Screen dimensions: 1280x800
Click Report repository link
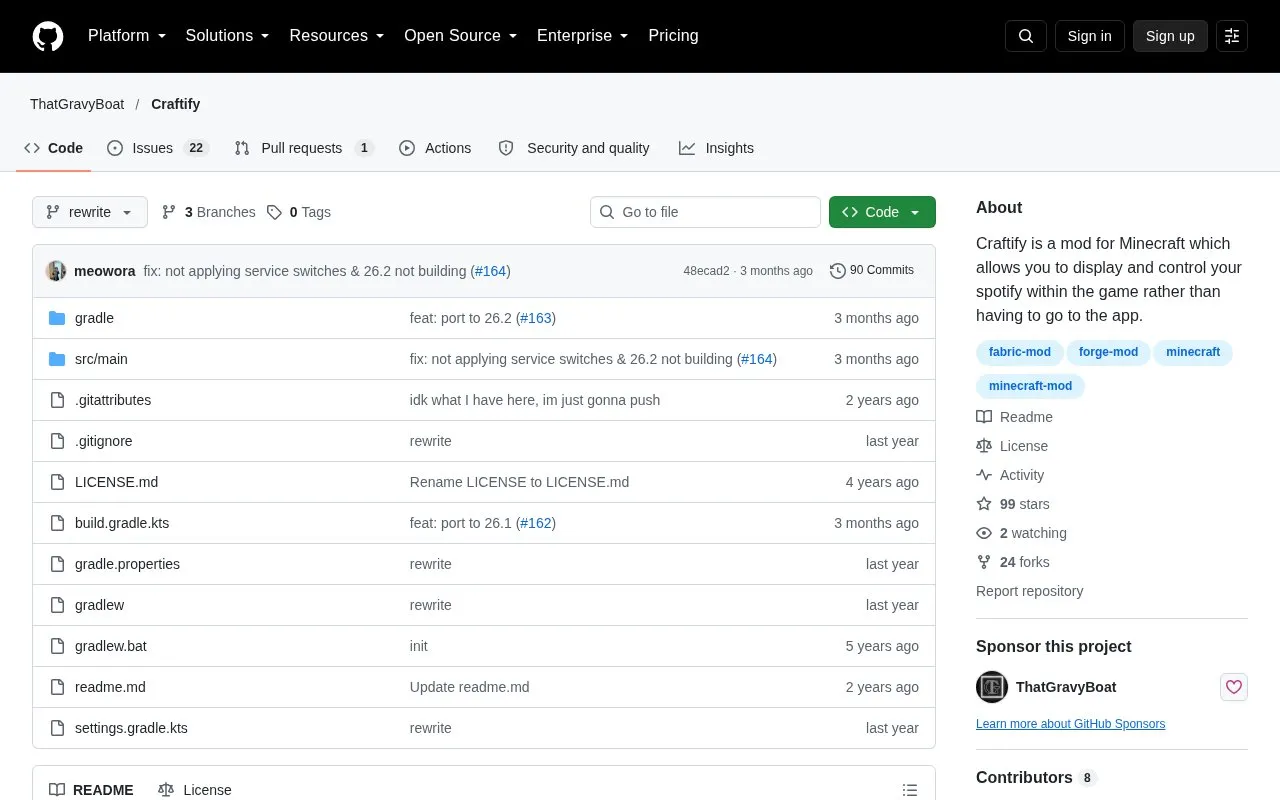1029,591
